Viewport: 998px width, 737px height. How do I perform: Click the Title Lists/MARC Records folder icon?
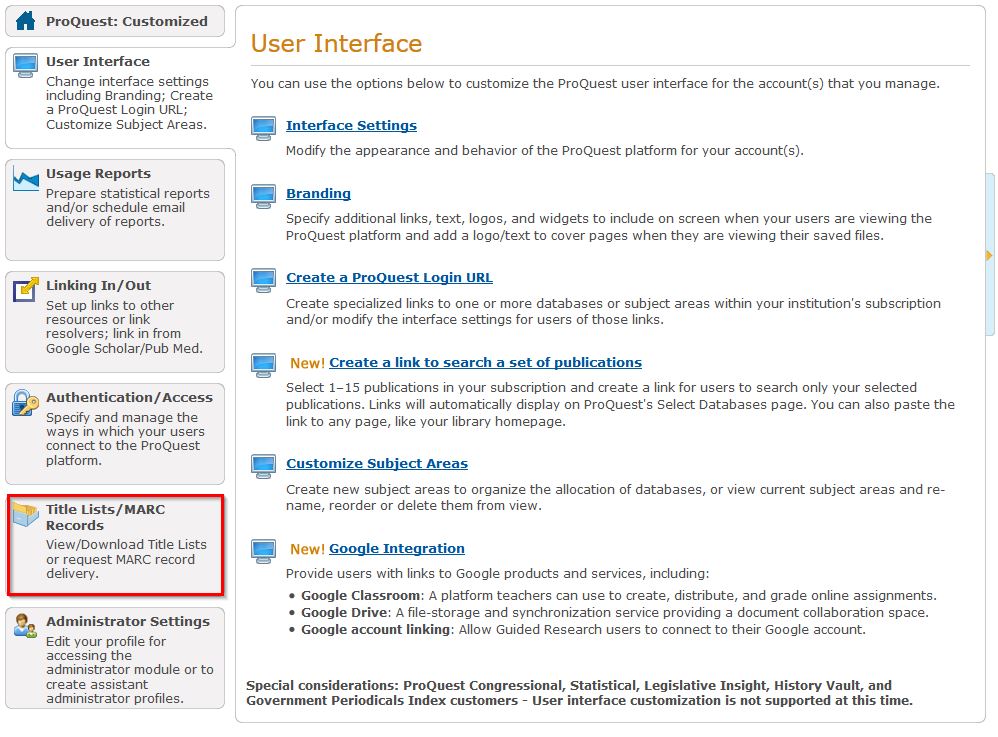25,515
